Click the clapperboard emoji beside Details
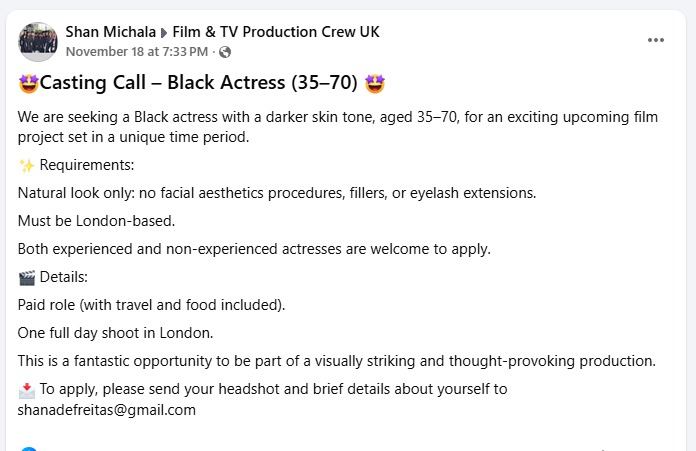Image resolution: width=696 pixels, height=451 pixels. (x=27, y=276)
